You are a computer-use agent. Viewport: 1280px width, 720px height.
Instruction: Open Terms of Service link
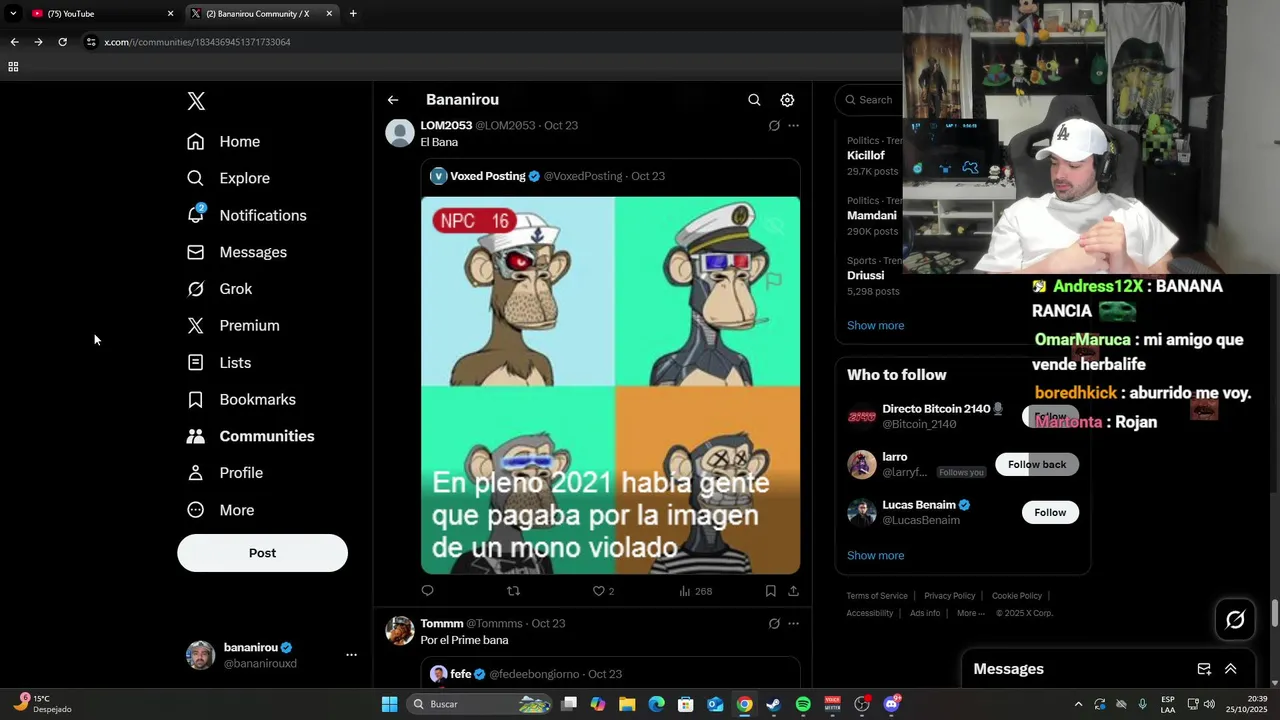(x=877, y=596)
